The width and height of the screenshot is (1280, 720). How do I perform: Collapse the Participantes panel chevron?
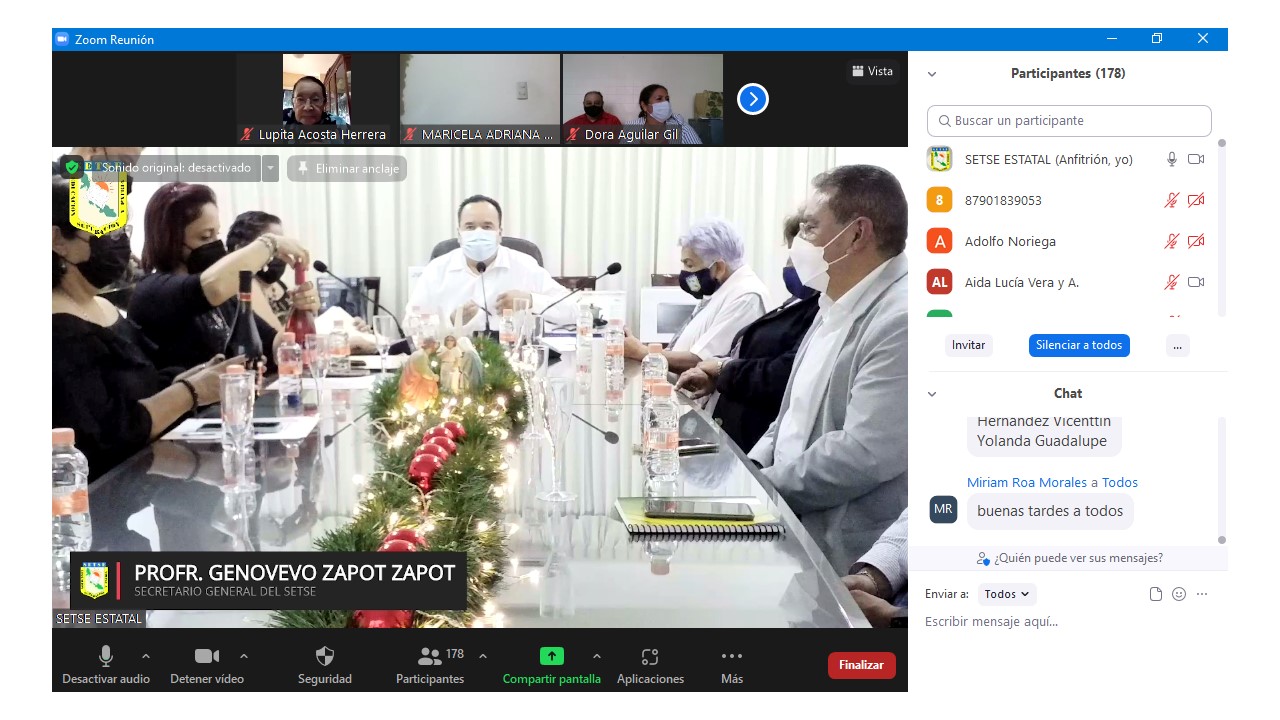[x=932, y=74]
